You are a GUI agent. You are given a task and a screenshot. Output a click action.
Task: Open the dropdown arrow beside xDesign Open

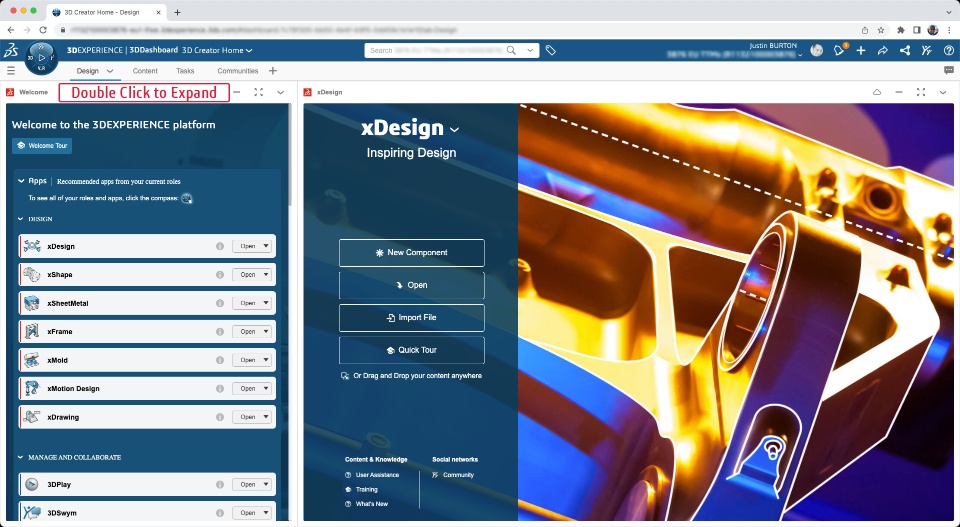[266, 246]
